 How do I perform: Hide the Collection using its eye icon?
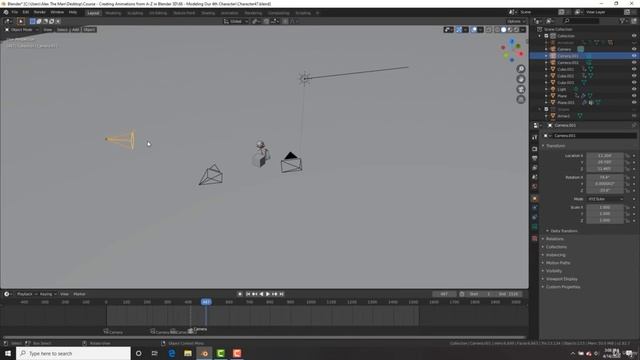coord(634,36)
